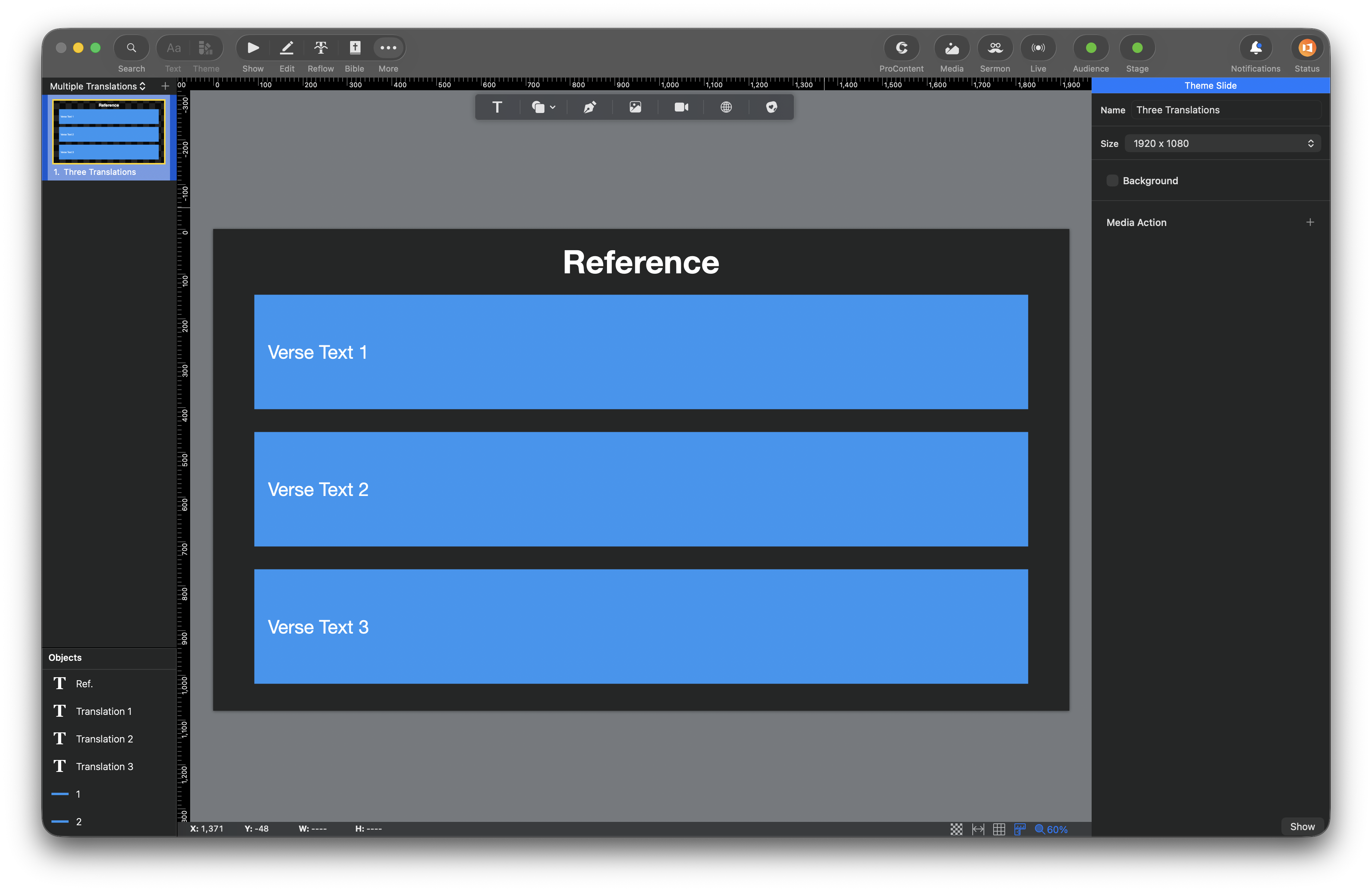Add a text object with T tool
1372x892 pixels.
pyautogui.click(x=497, y=107)
